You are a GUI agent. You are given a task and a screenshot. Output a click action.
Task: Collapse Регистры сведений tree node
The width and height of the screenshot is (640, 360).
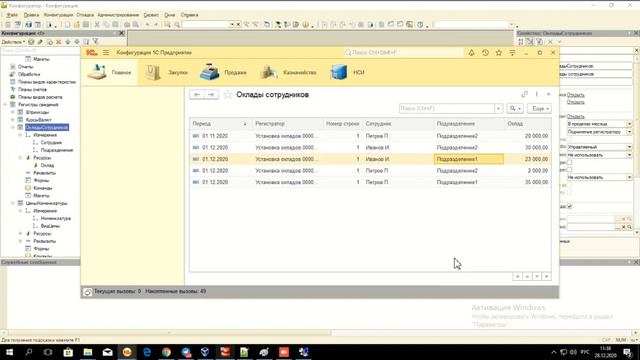(5, 104)
